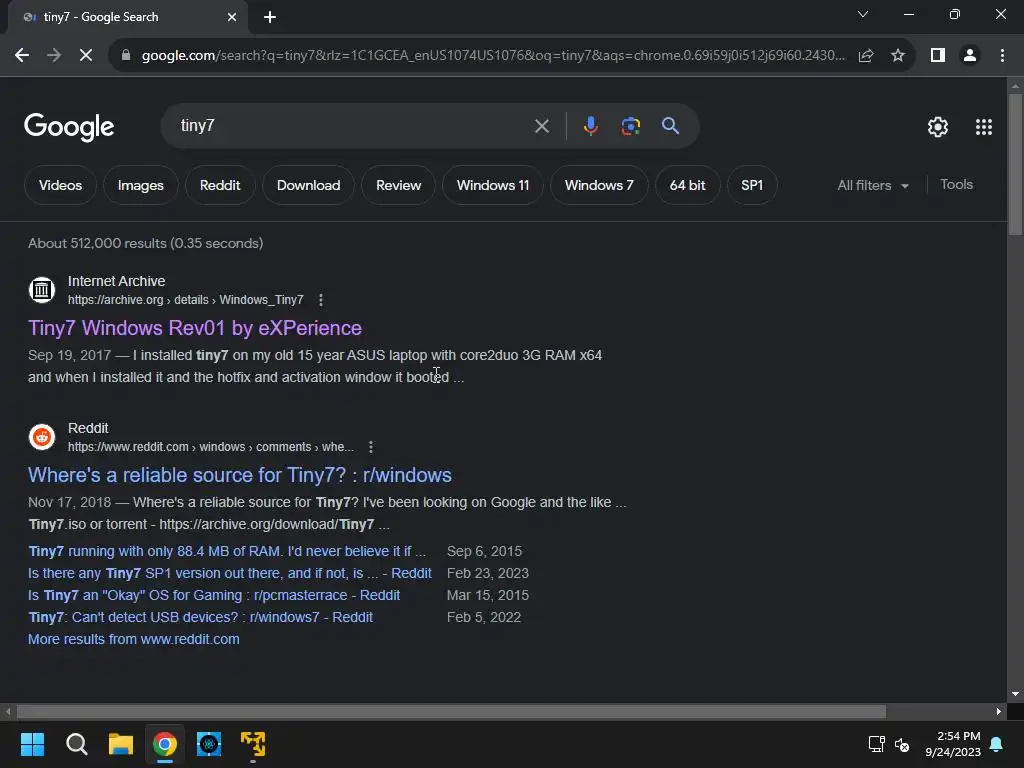Select the Review filter chip

point(398,185)
